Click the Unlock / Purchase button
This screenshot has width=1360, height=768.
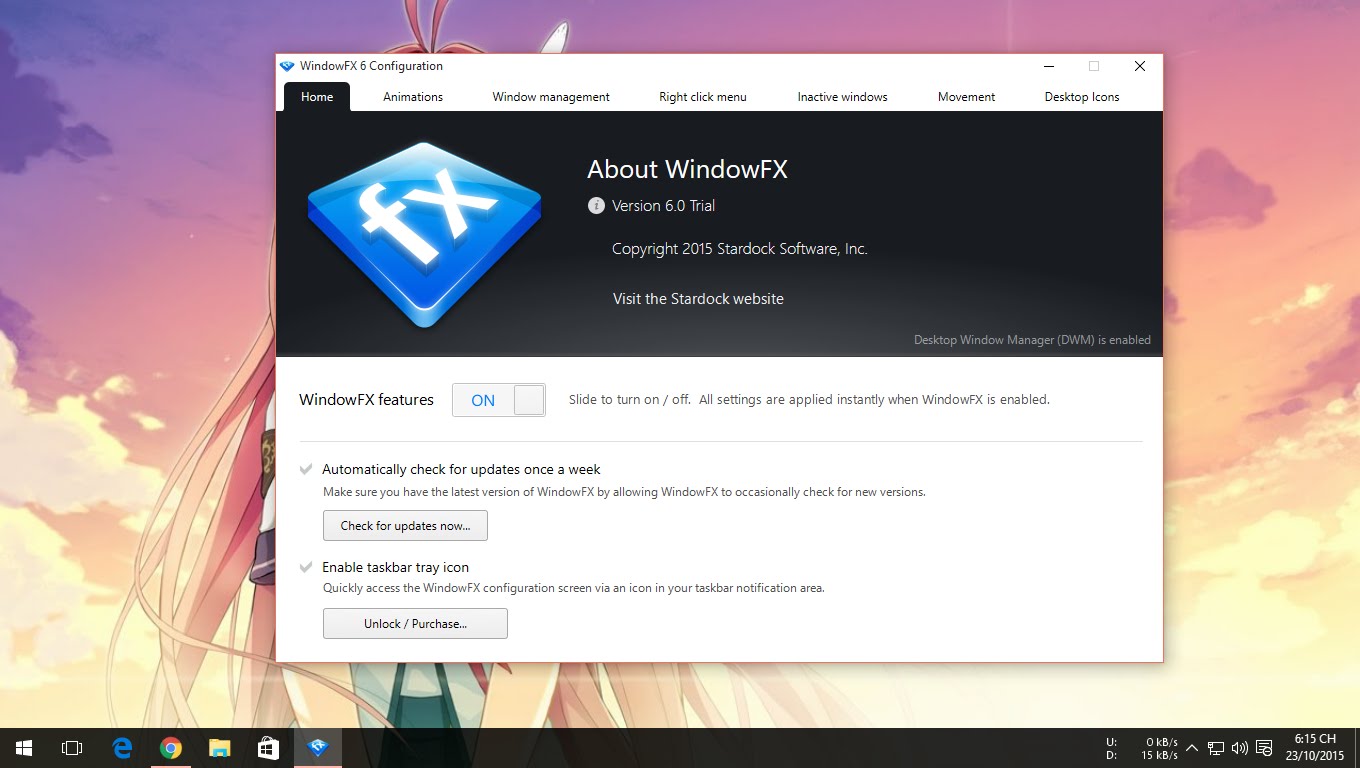click(x=415, y=624)
